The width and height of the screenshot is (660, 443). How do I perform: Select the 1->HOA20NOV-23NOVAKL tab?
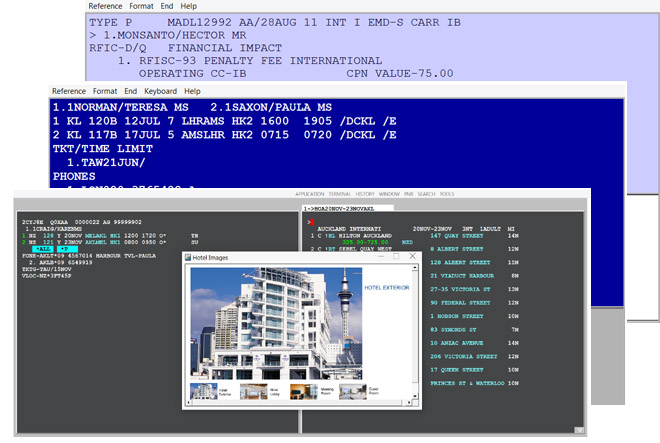pyautogui.click(x=340, y=208)
